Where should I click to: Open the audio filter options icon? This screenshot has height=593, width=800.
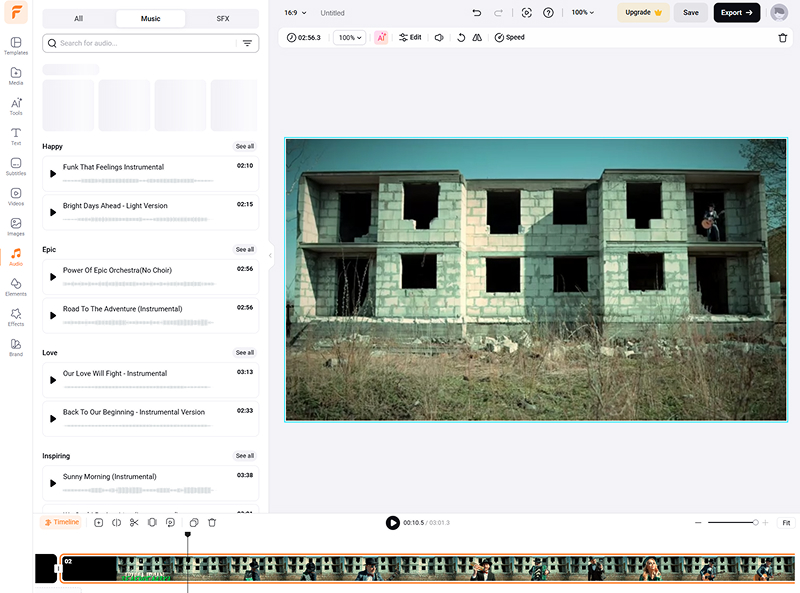coord(247,44)
